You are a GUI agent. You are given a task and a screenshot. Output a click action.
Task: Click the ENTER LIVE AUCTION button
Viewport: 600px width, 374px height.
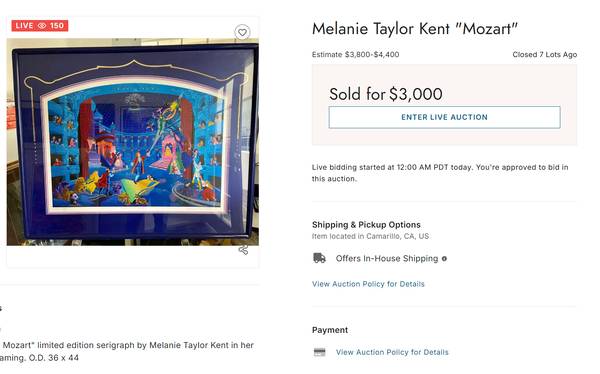444,117
